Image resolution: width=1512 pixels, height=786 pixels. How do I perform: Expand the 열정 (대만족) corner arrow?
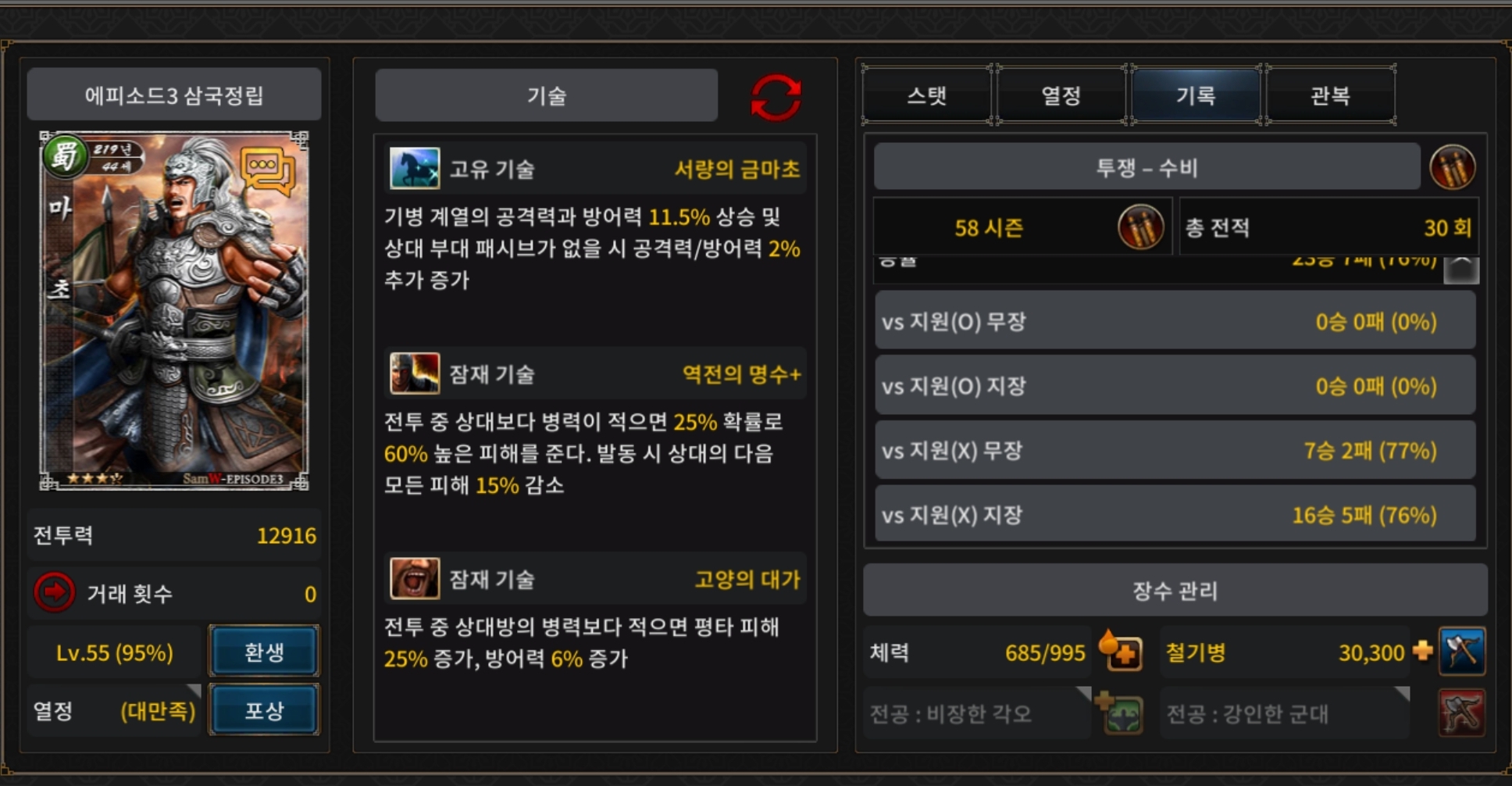click(194, 691)
